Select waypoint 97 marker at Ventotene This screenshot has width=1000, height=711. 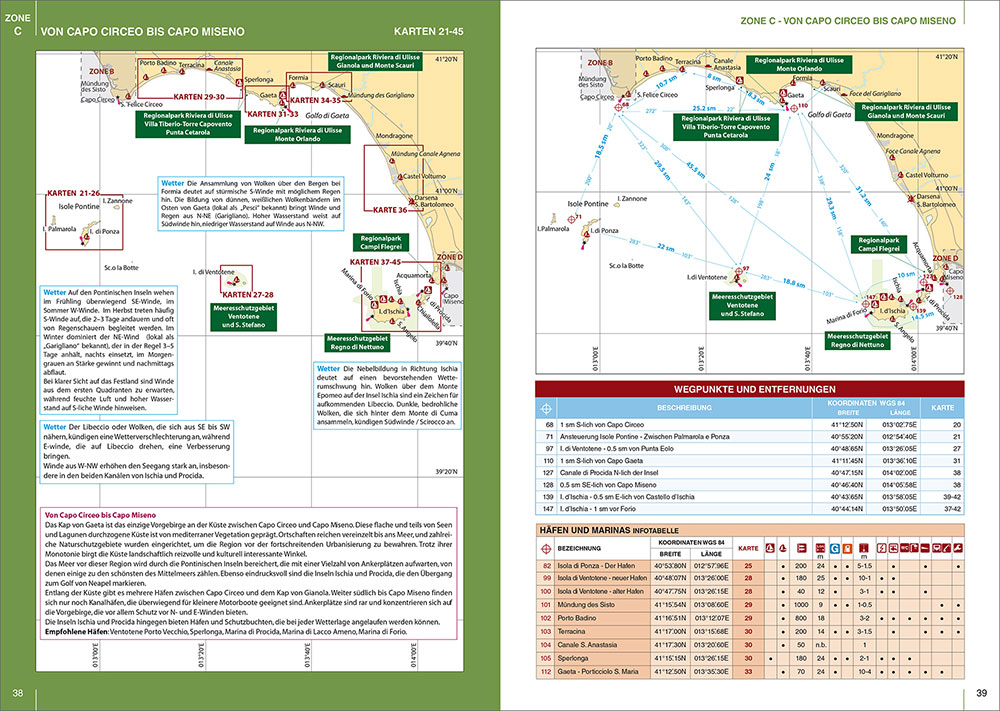tap(739, 269)
